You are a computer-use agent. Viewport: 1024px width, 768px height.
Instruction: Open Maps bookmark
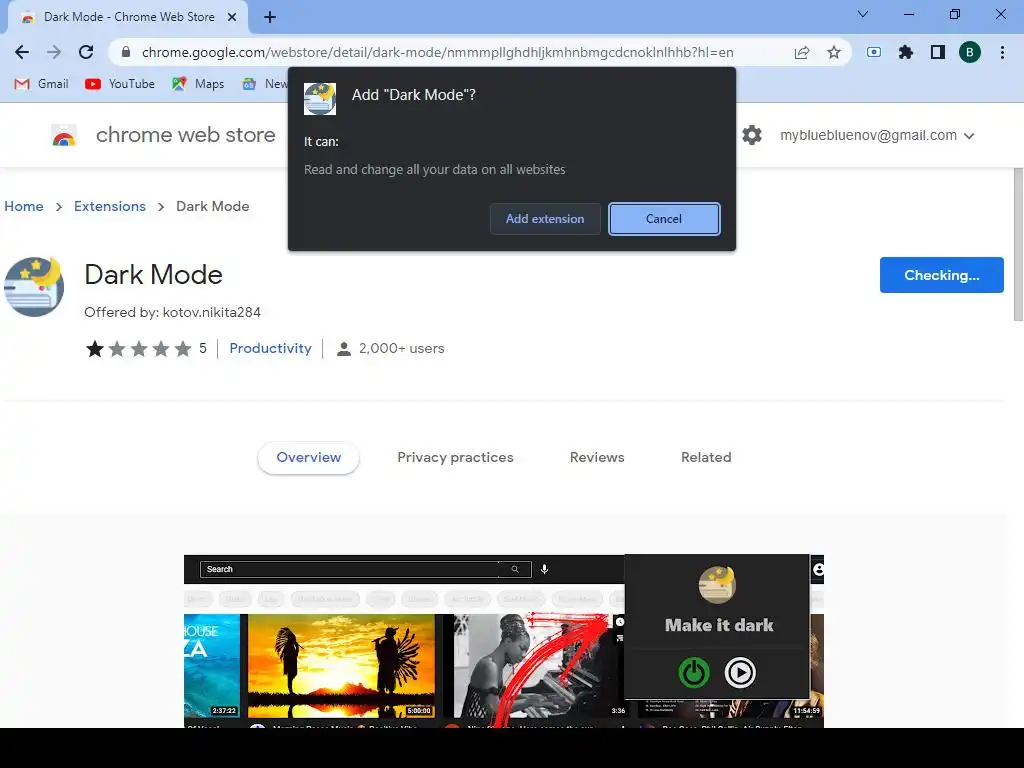point(198,84)
